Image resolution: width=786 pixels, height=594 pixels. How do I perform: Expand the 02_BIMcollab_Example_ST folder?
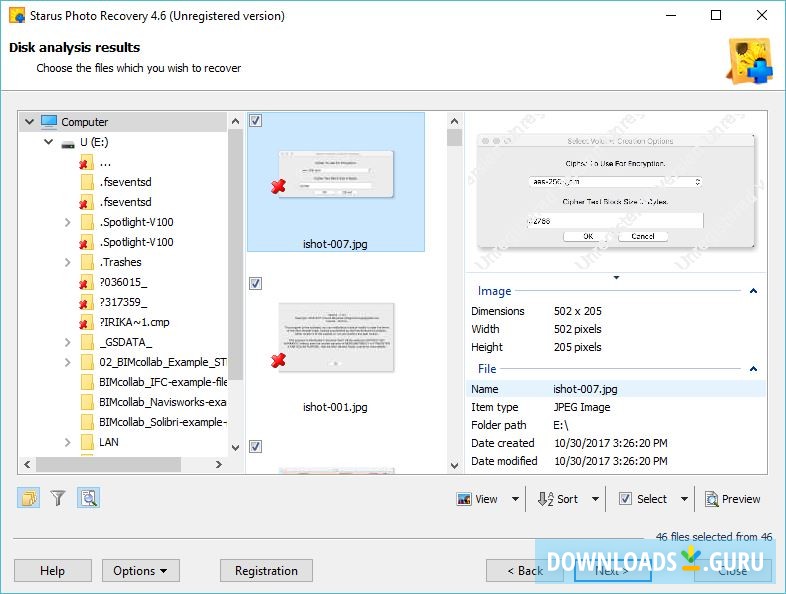(x=68, y=362)
